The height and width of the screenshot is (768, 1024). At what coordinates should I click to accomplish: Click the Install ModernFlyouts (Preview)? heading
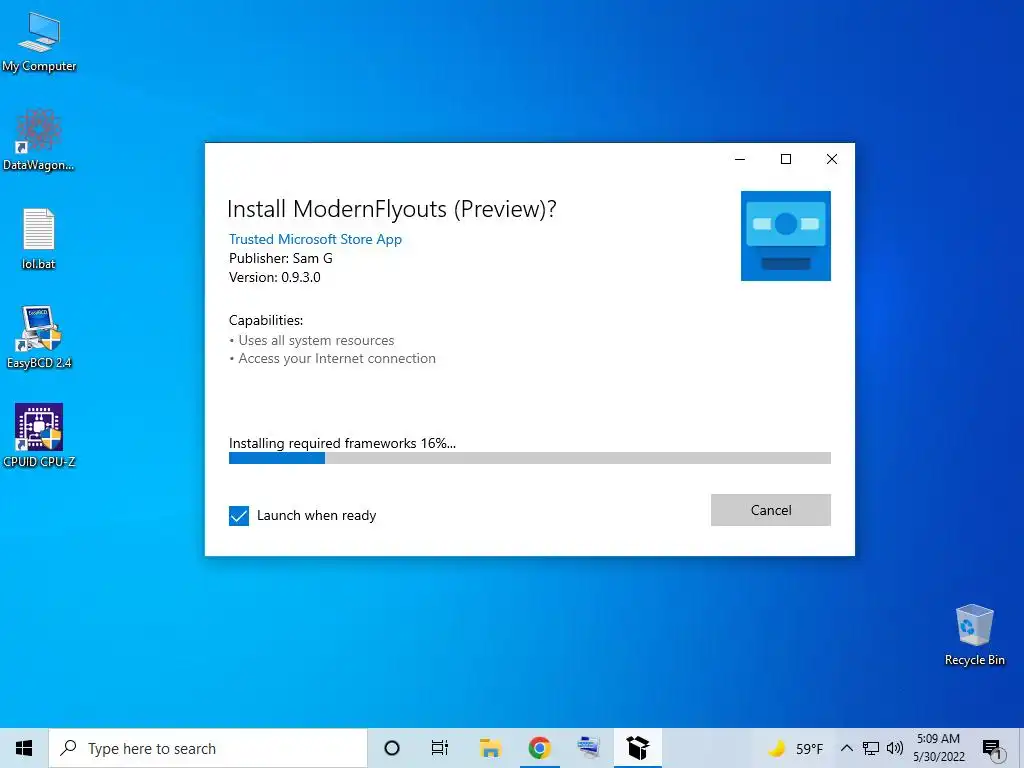click(391, 209)
